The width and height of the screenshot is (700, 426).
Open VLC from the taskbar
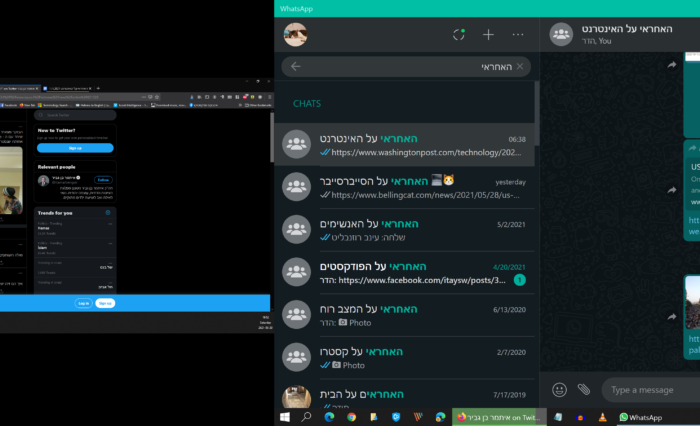602,417
